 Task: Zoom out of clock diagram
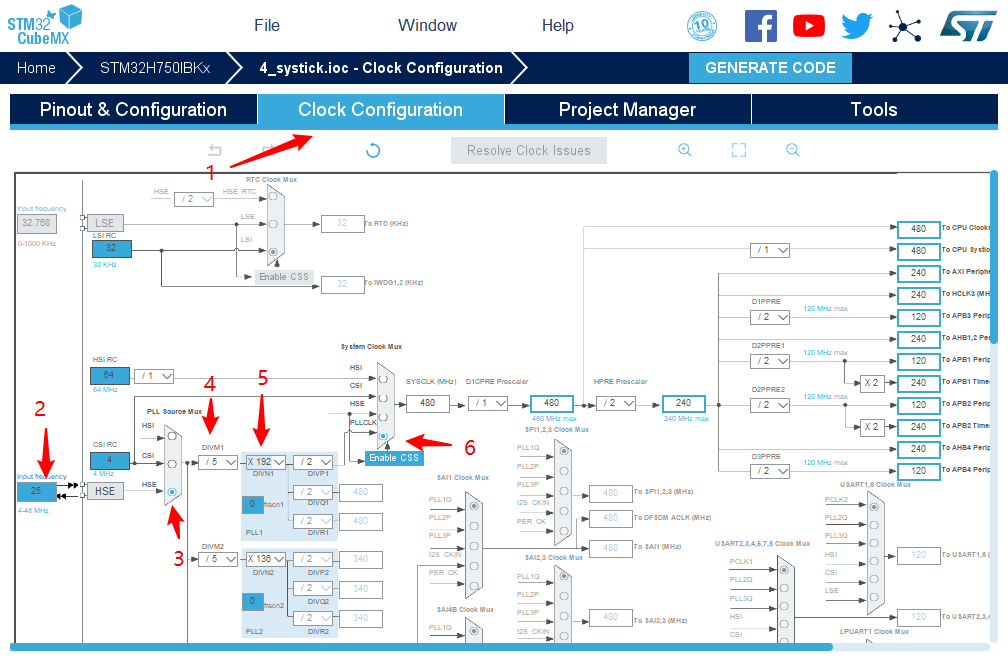point(792,150)
